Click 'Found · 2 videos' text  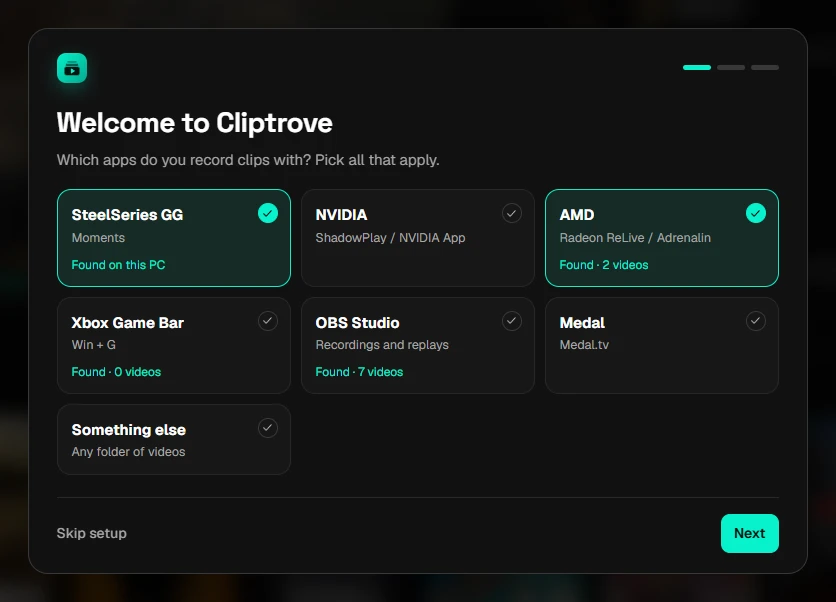click(x=604, y=265)
